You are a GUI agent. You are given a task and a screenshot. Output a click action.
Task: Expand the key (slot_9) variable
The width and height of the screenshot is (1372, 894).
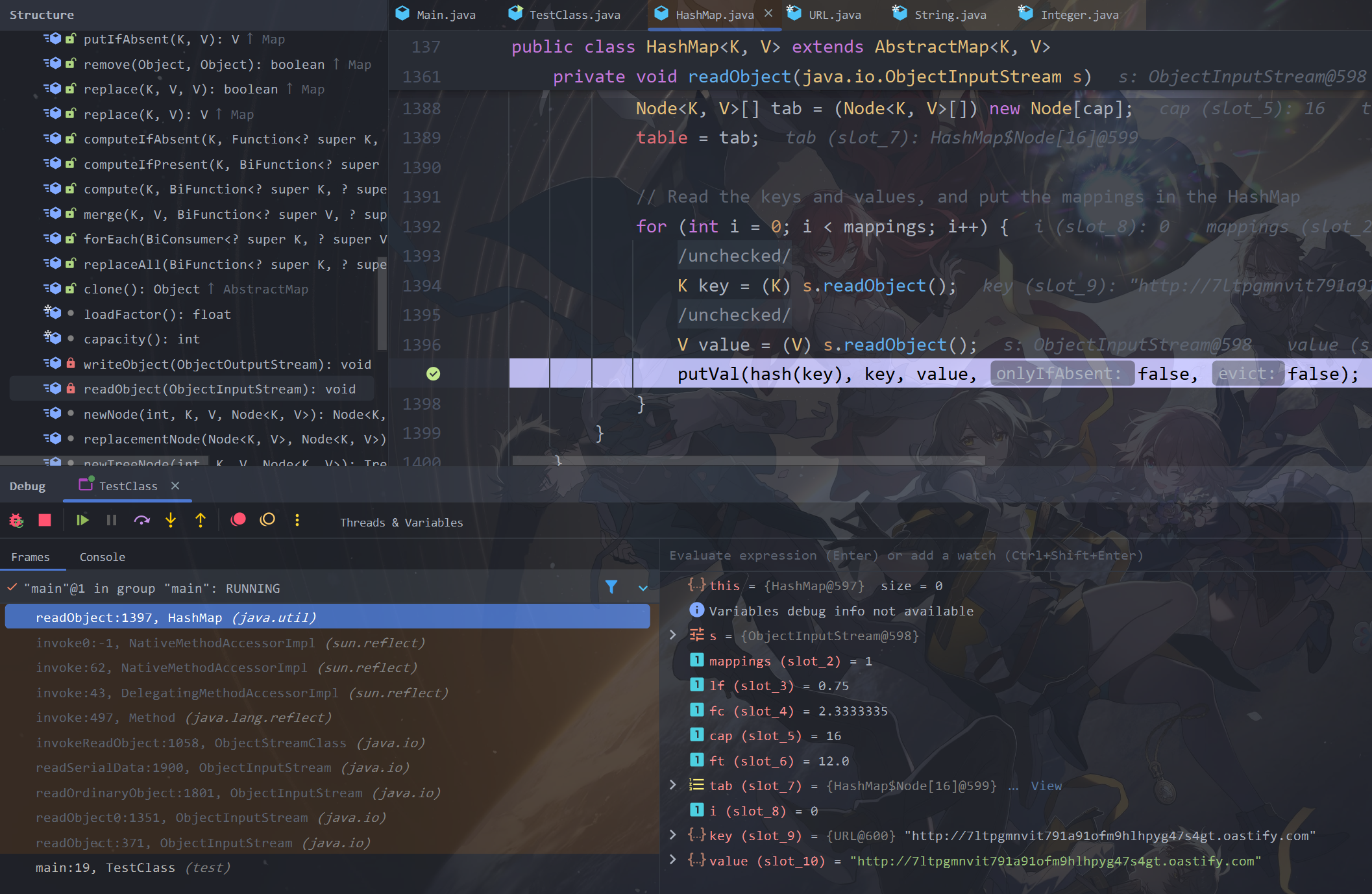673,835
